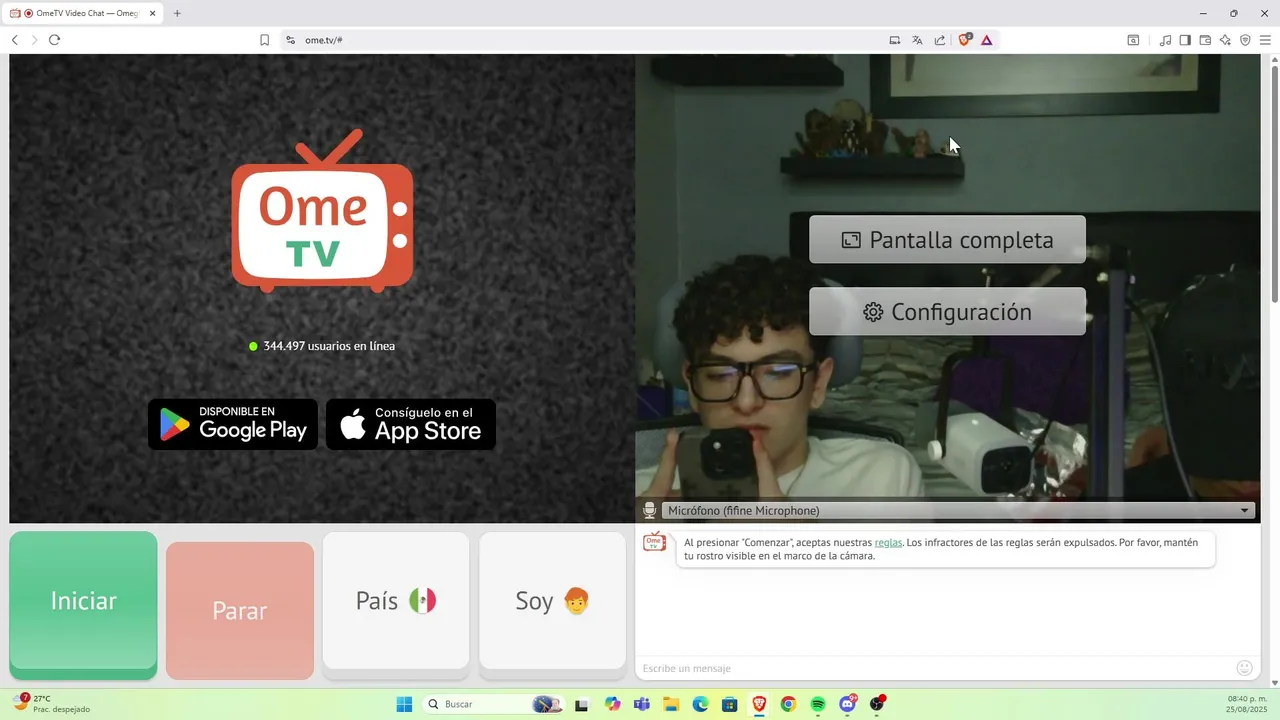The width and height of the screenshot is (1280, 720).
Task: Open Microsoft Edge from taskbar
Action: [700, 704]
